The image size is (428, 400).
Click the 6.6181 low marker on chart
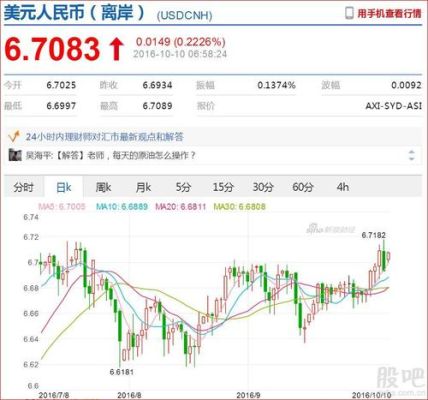(121, 371)
